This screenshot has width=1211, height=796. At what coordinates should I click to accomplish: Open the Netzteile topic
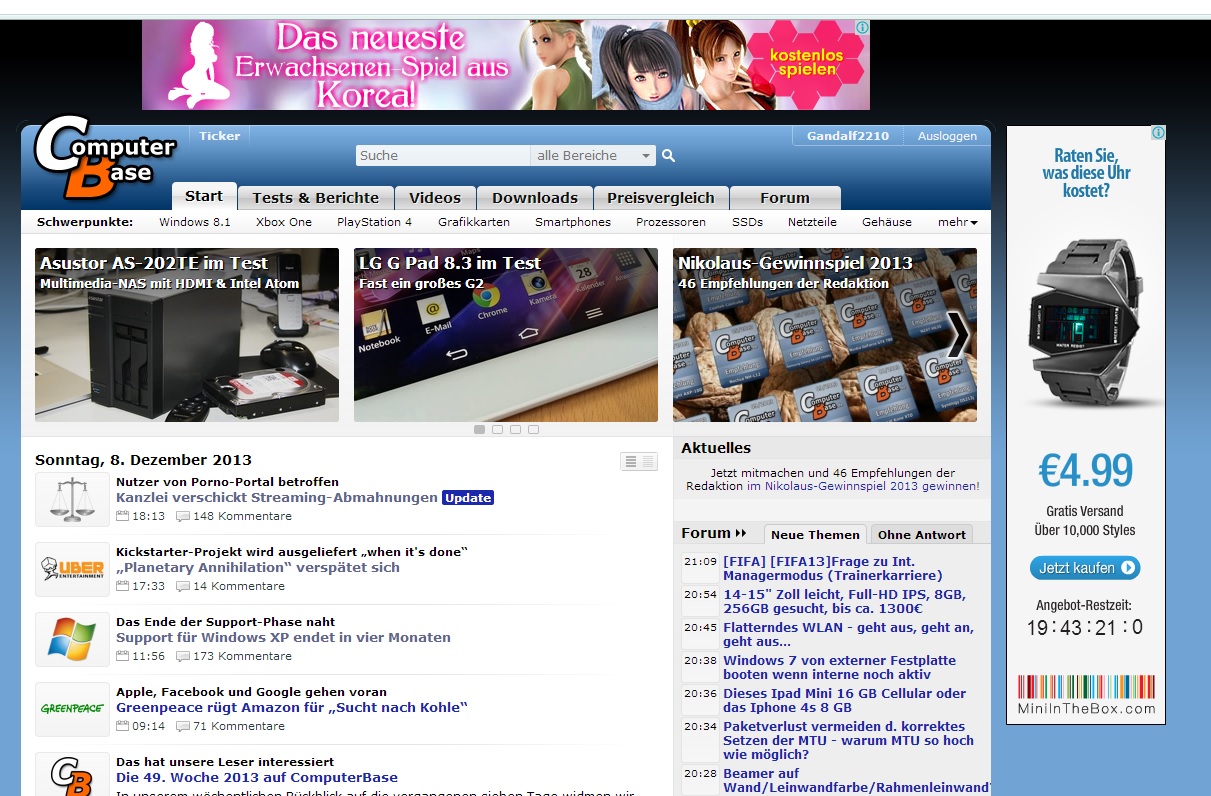click(812, 222)
